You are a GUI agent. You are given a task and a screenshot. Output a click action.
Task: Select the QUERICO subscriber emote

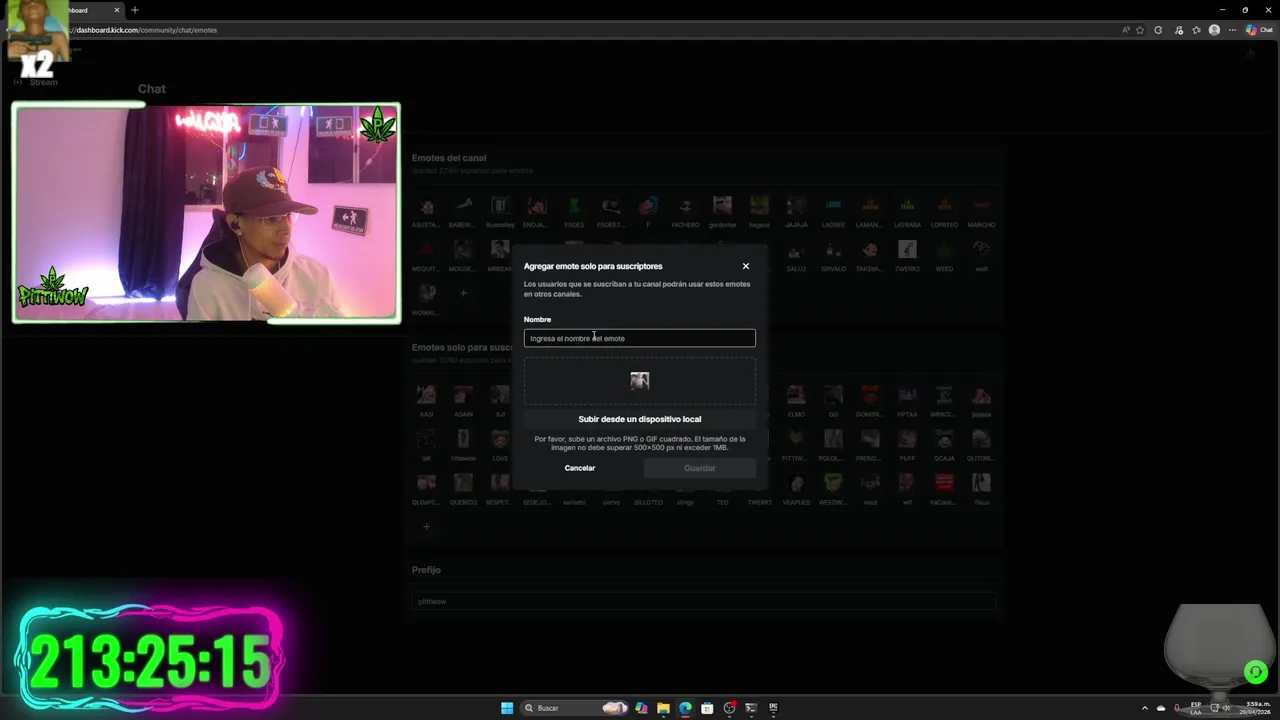coord(463,489)
